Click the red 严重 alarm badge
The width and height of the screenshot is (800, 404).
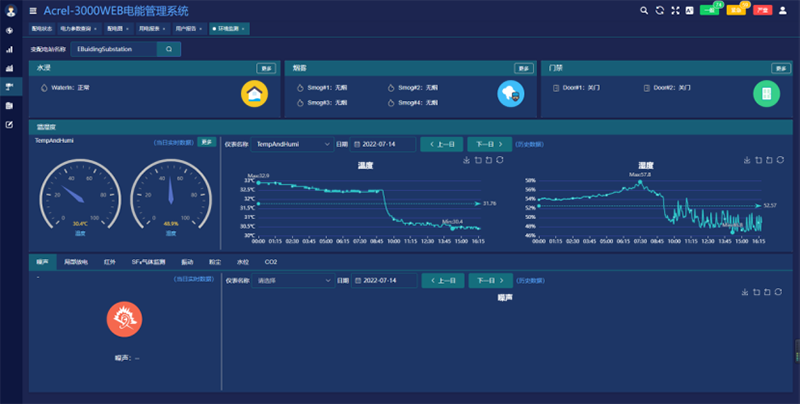762,10
